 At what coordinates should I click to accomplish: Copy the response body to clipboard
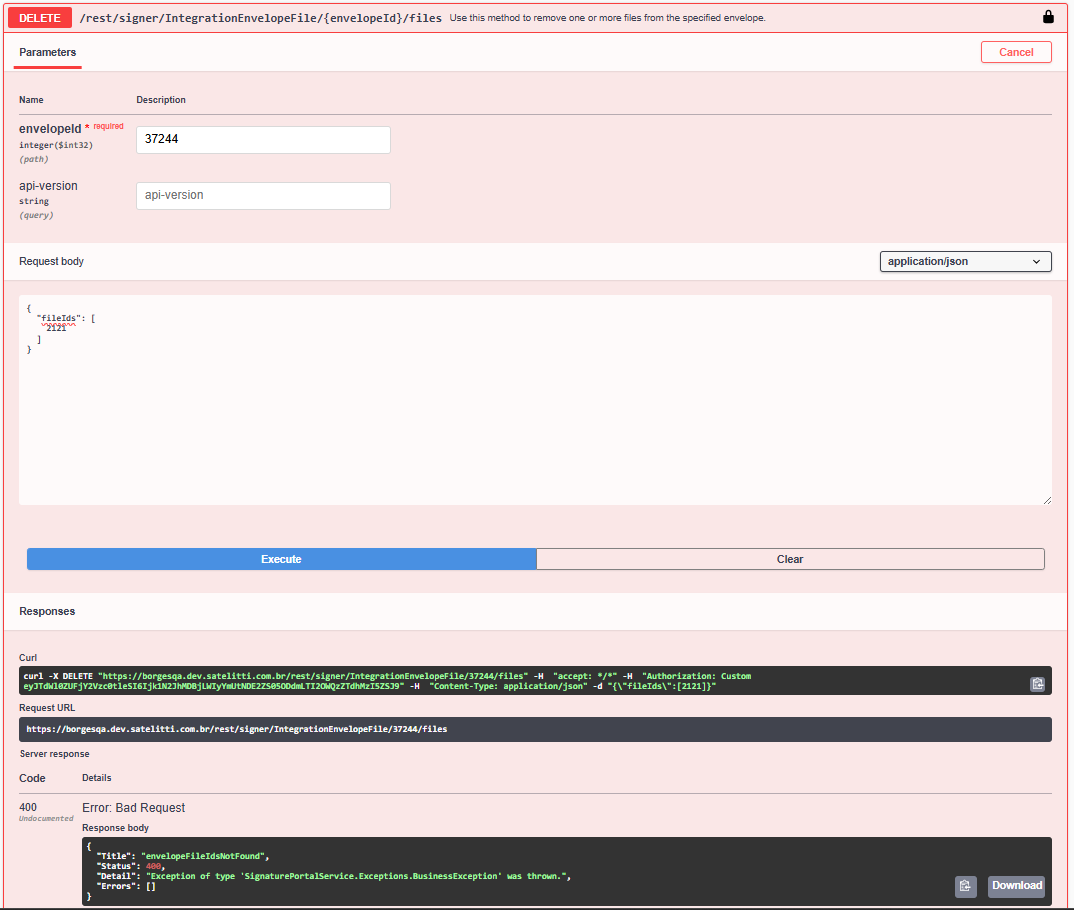click(x=965, y=886)
